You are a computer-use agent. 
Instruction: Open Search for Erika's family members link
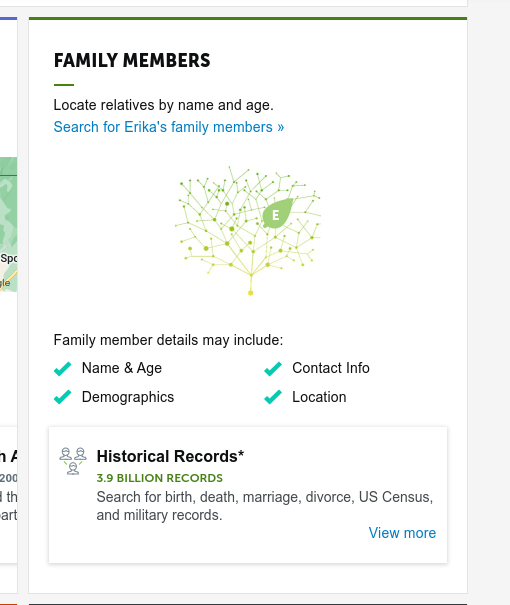[169, 127]
